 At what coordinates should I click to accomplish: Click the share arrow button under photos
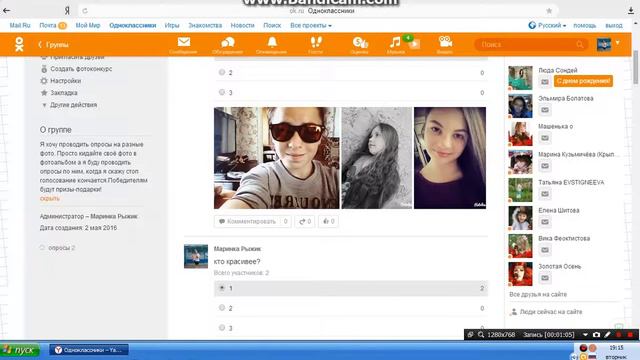305,221
